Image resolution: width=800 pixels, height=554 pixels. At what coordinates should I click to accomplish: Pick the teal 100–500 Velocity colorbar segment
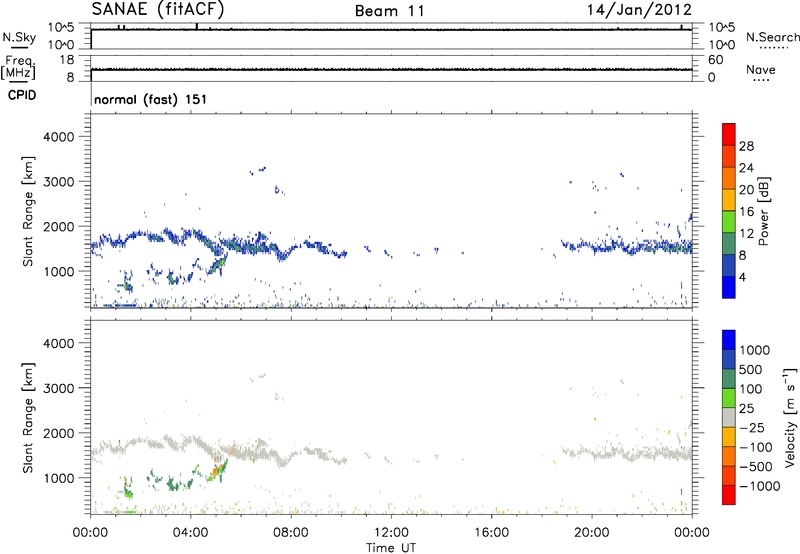click(x=729, y=378)
